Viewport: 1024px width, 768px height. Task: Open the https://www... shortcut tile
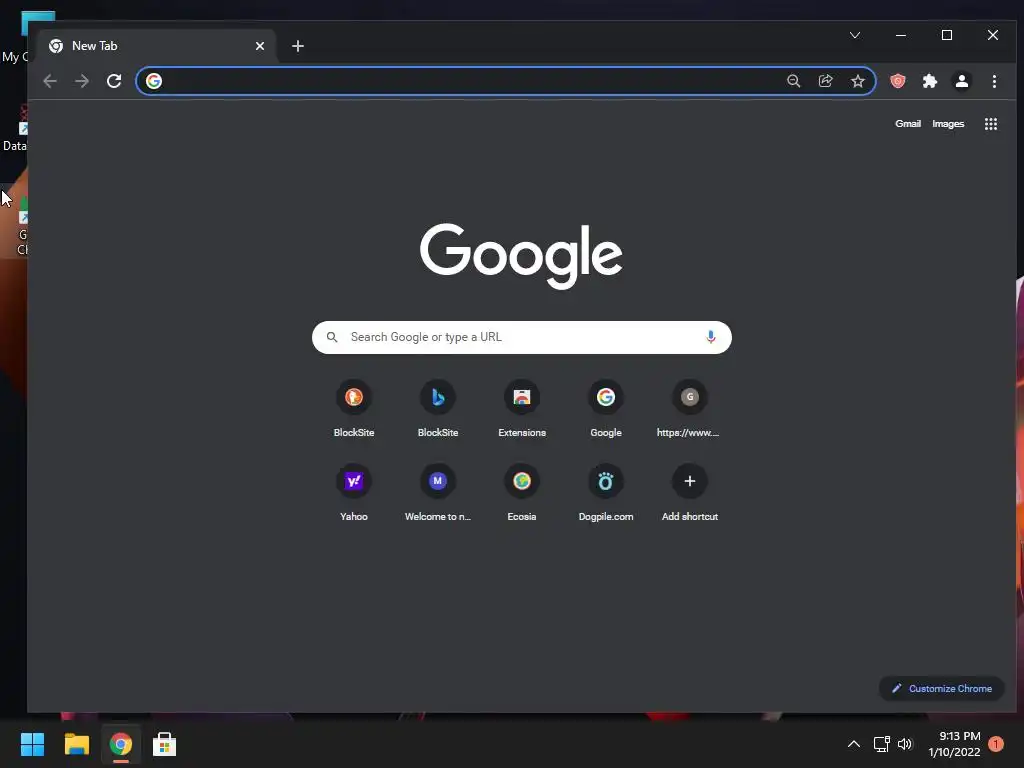(x=690, y=408)
